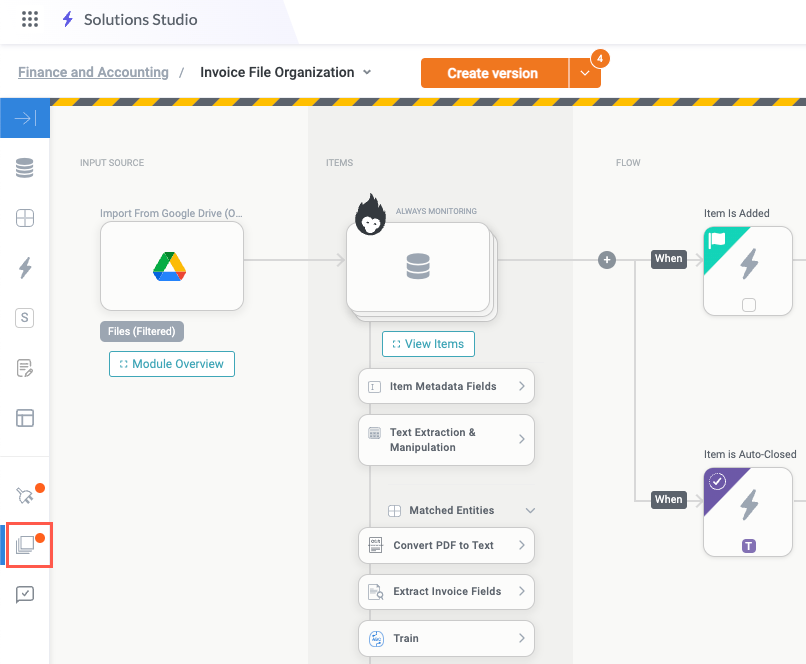
Task: Open the apps grid launcher icon
Action: click(30, 19)
